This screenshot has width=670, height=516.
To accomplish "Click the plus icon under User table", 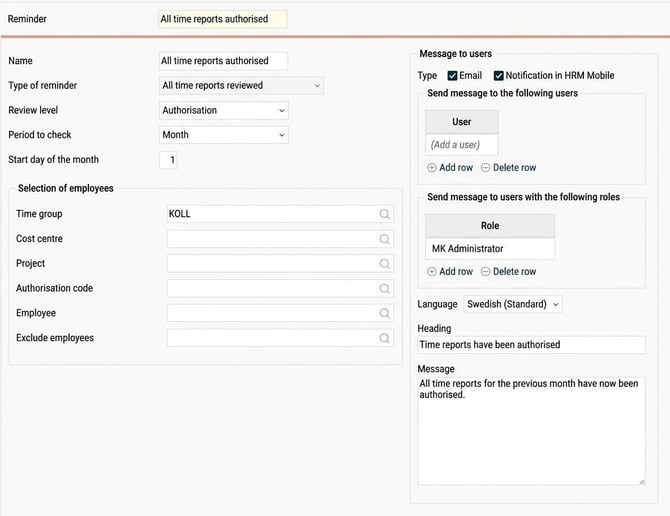I will (432, 167).
